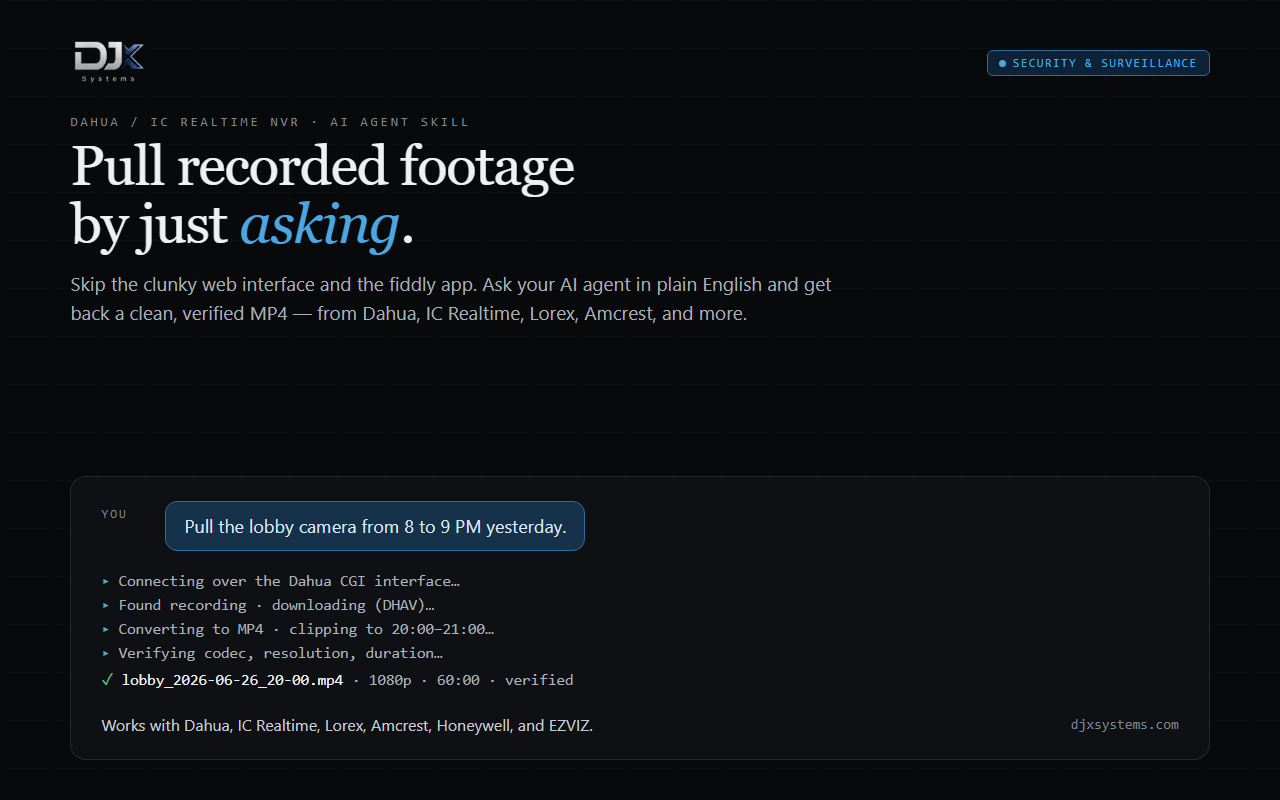This screenshot has width=1280, height=800.
Task: Click the DJX Systems logo
Action: 109,62
